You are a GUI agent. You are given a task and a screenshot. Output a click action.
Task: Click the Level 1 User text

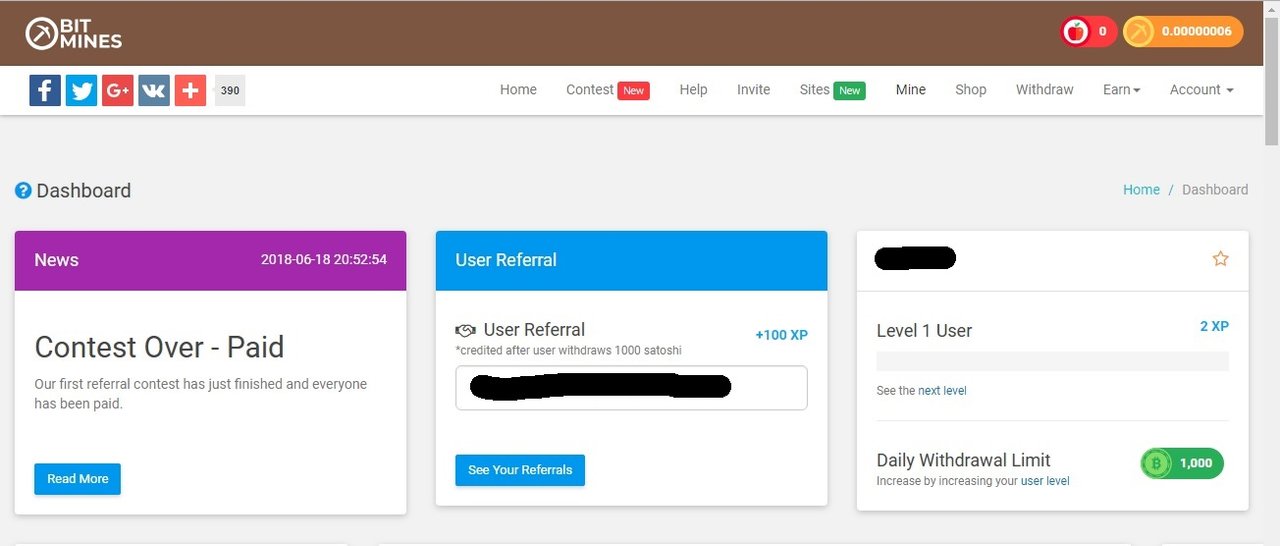(924, 331)
